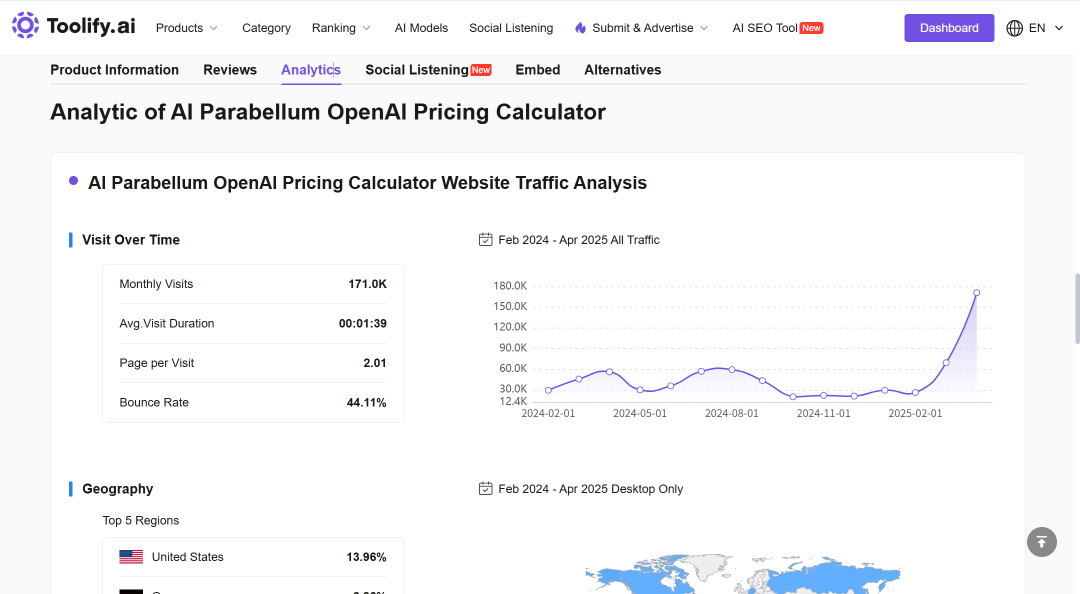This screenshot has width=1080, height=594.
Task: Click the United States flag icon
Action: coord(131,557)
